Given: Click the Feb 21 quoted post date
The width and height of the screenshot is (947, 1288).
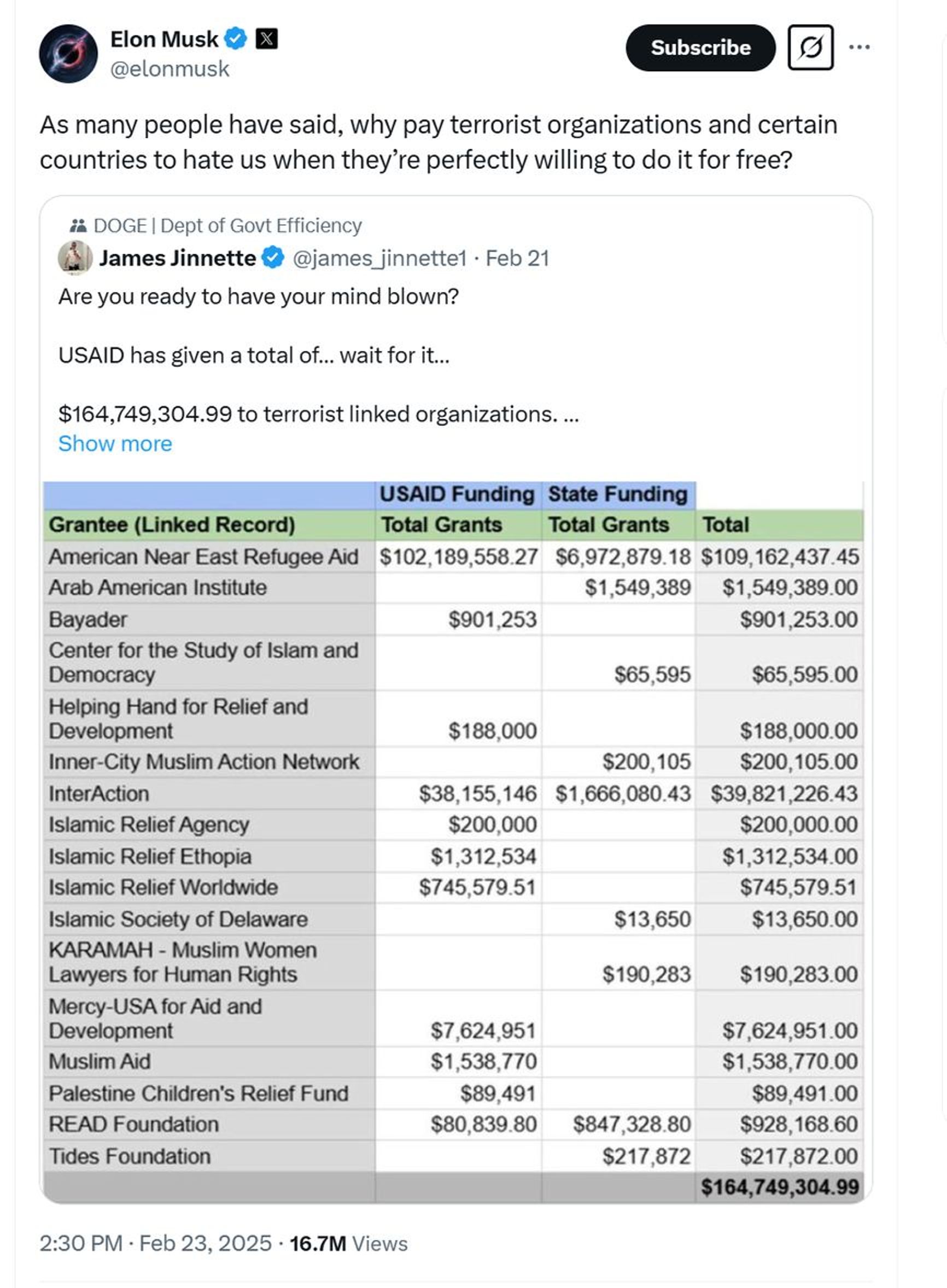Looking at the screenshot, I should click(517, 259).
